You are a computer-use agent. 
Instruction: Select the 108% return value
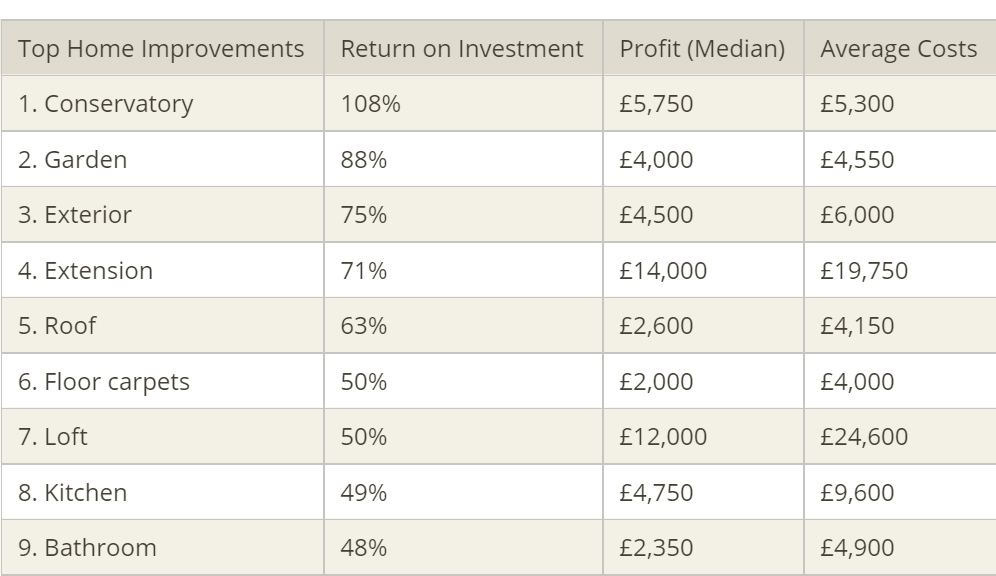370,104
